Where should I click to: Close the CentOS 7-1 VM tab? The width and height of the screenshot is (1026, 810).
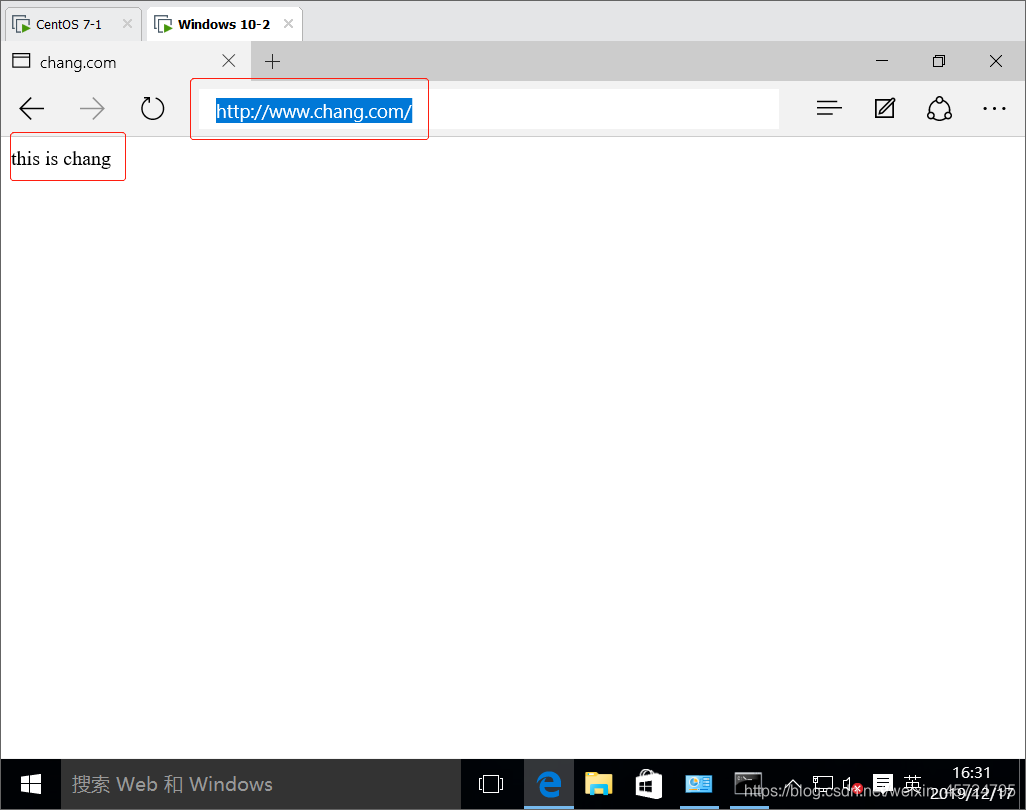[x=128, y=24]
